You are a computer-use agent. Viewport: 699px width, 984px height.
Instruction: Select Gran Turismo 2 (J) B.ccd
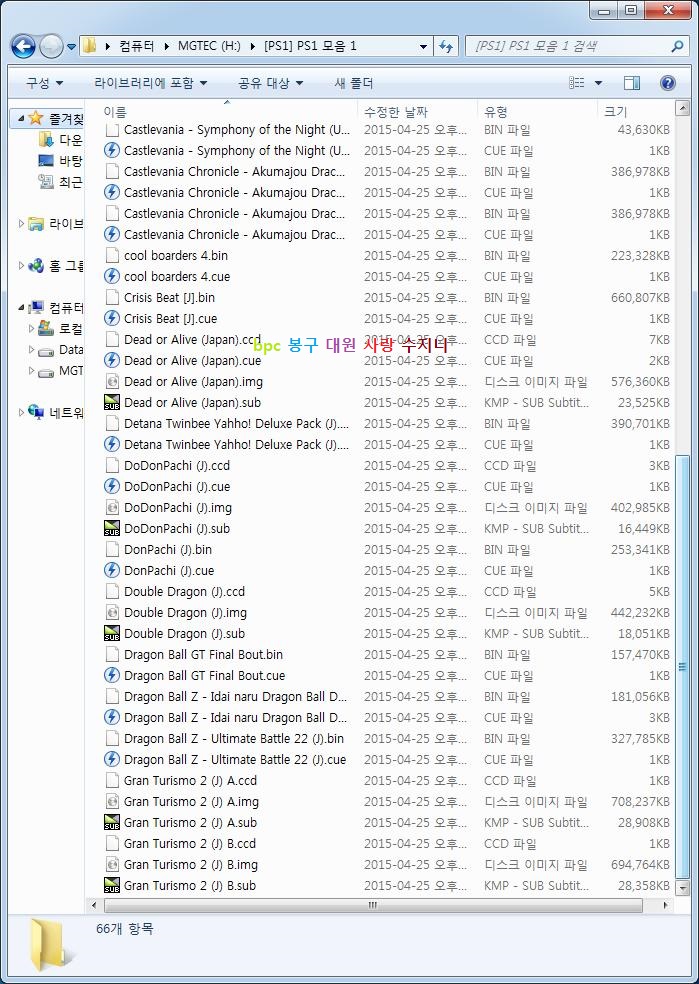click(x=189, y=843)
